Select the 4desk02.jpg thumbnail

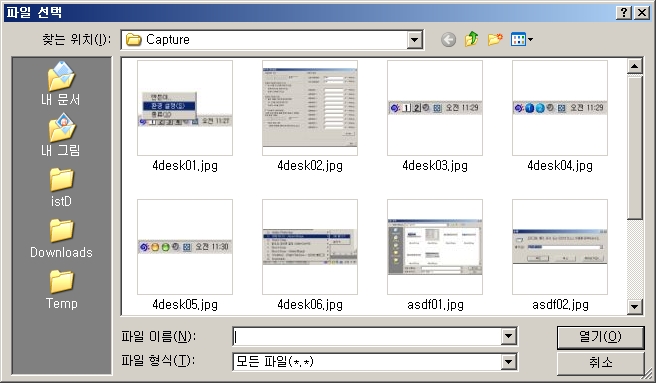[310, 108]
